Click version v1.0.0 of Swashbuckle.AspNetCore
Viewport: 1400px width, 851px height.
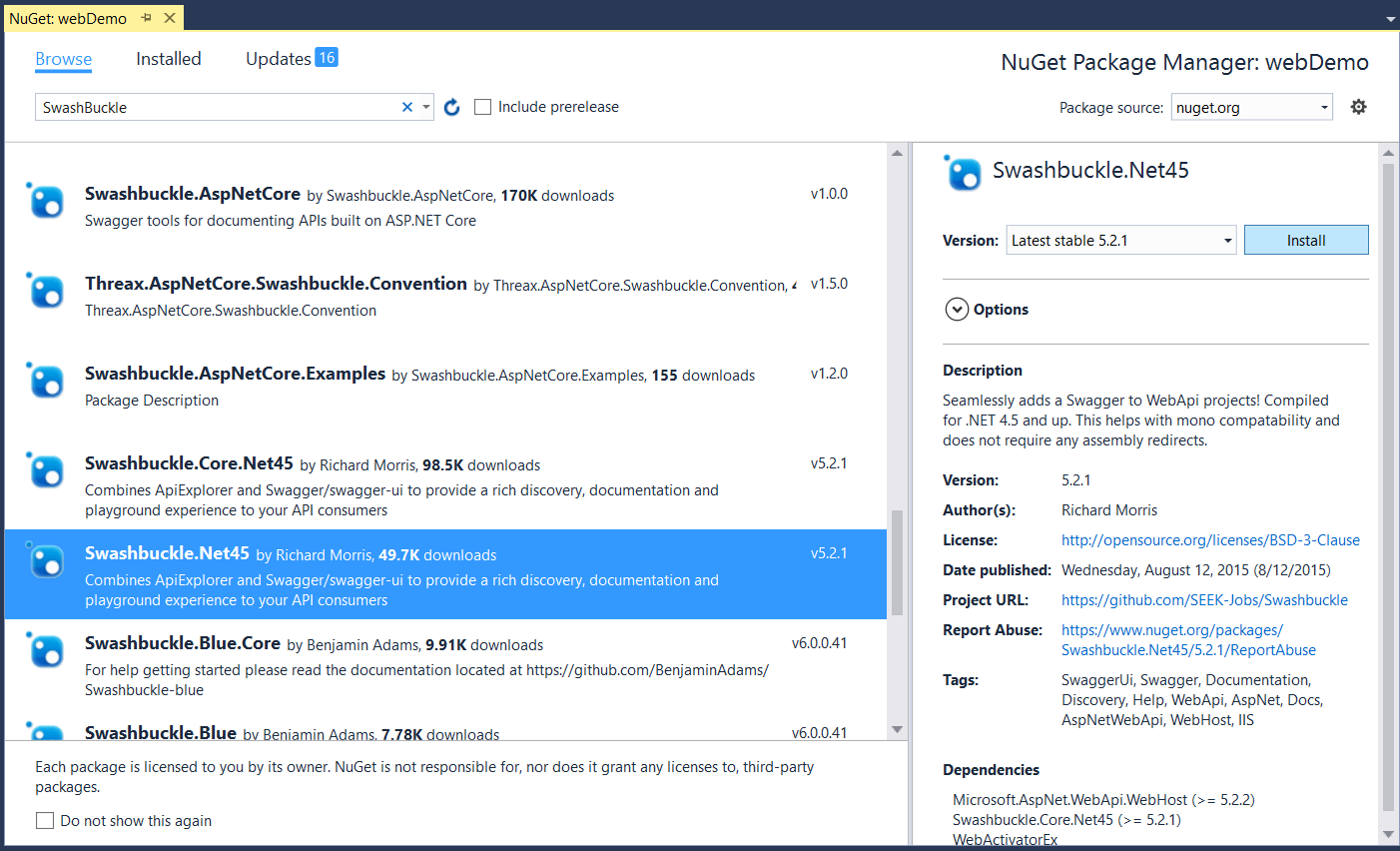(829, 194)
